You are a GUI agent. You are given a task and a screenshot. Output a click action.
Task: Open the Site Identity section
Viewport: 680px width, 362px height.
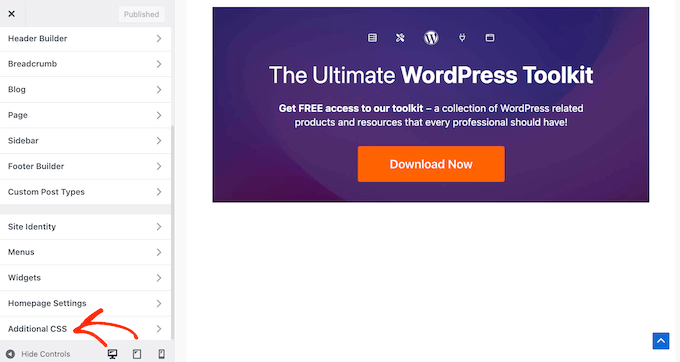pos(85,227)
